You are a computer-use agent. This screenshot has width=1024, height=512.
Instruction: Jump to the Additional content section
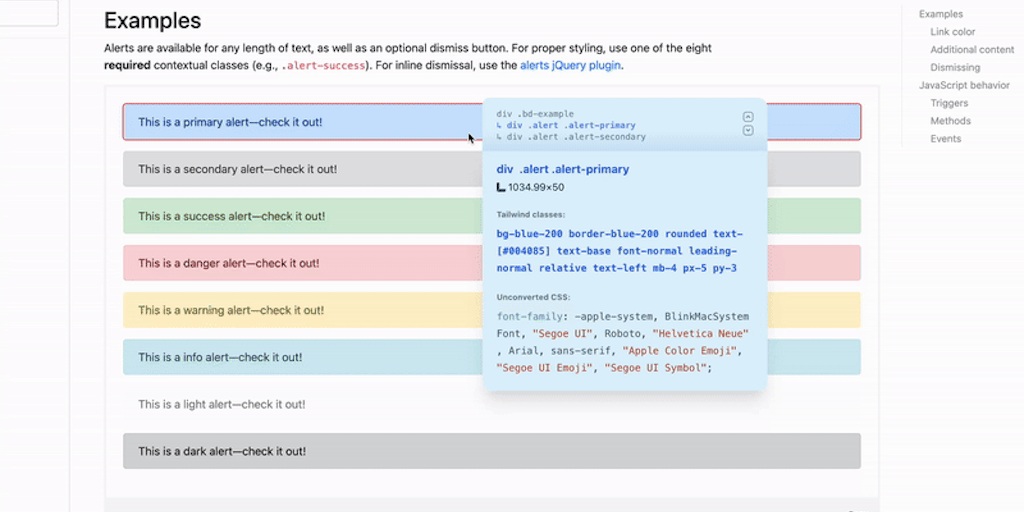972,50
